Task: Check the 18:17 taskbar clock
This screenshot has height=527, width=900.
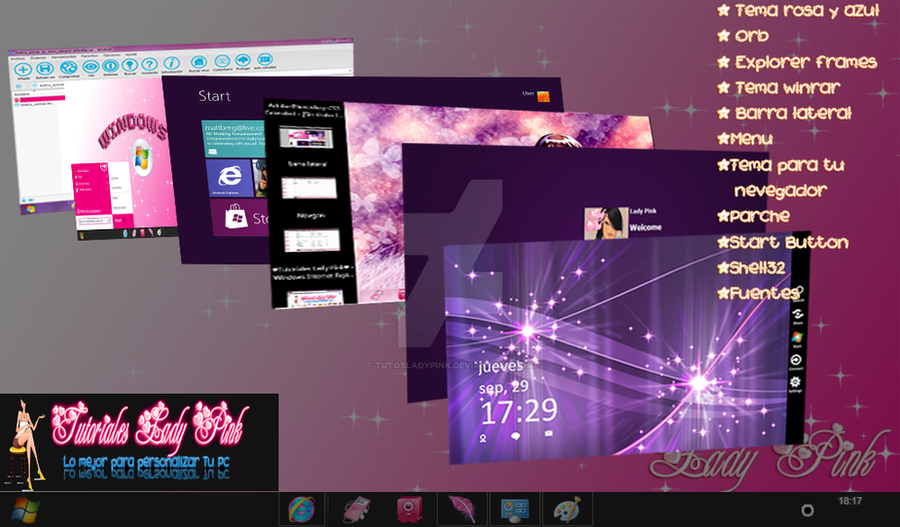Action: pyautogui.click(x=850, y=501)
